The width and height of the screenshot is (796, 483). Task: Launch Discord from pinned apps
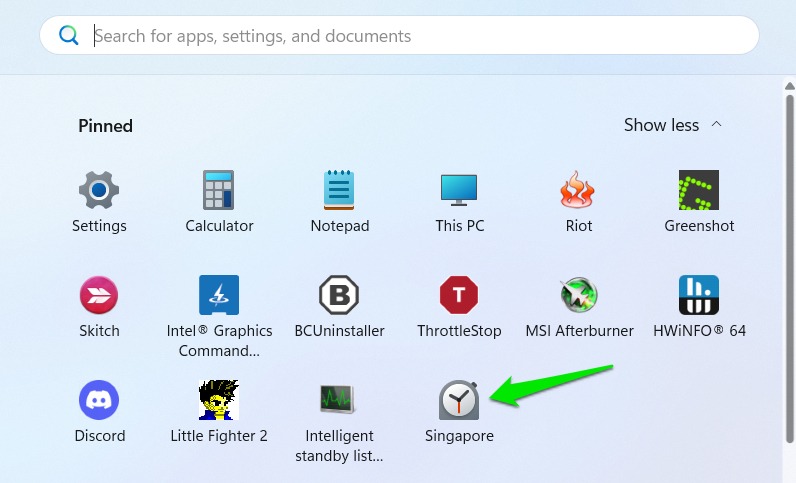99,400
